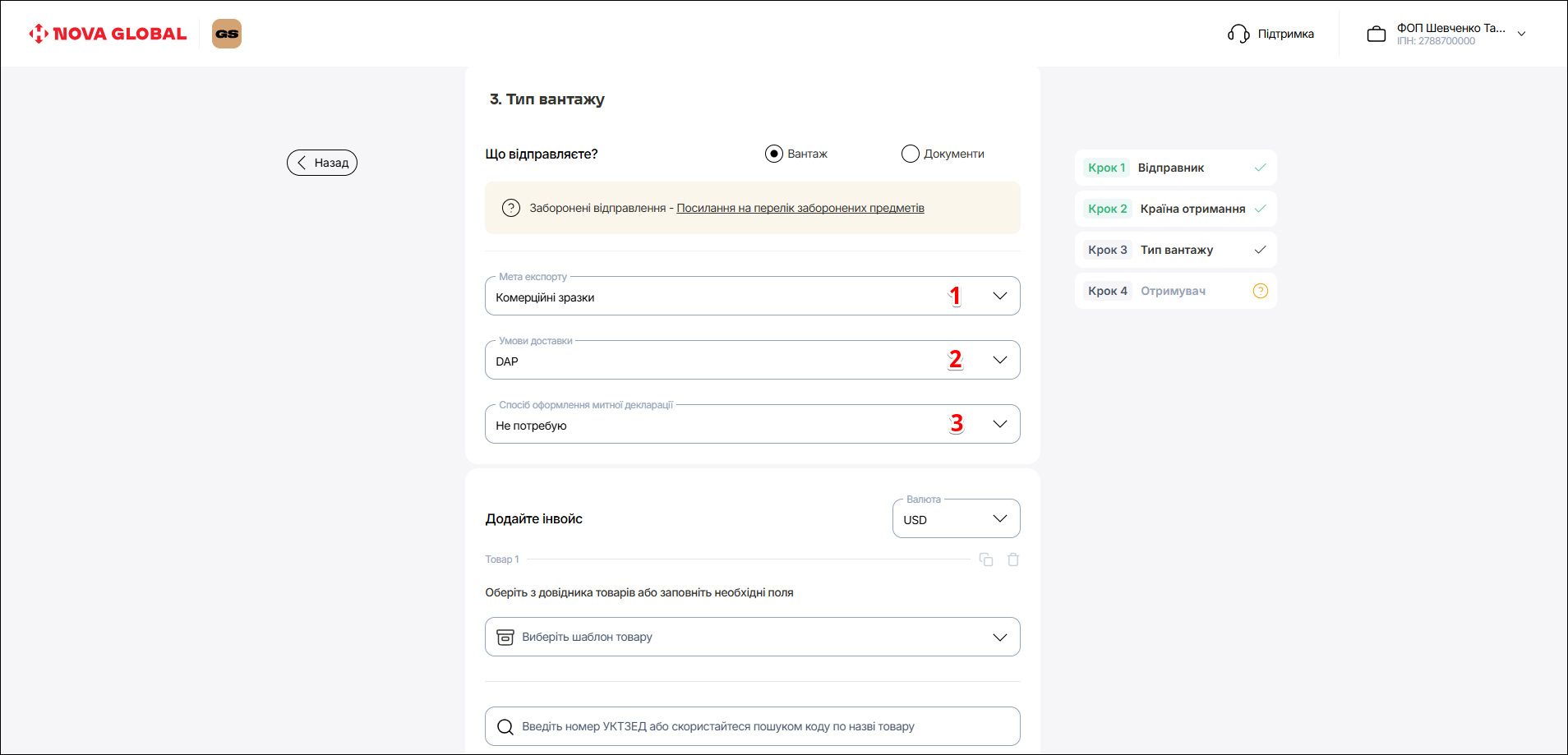Open the product template selector
The height and width of the screenshot is (755, 1568).
click(752, 637)
